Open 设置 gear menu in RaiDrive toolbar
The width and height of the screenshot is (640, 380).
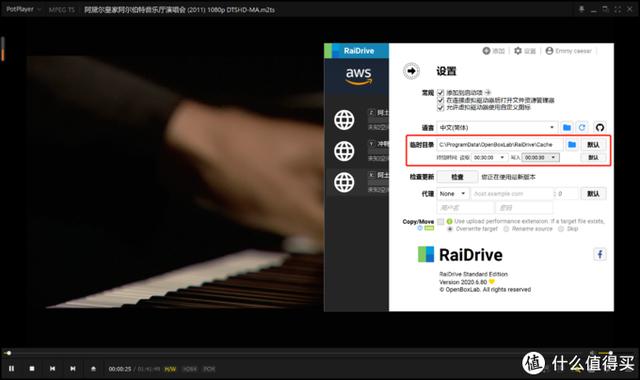pos(524,51)
